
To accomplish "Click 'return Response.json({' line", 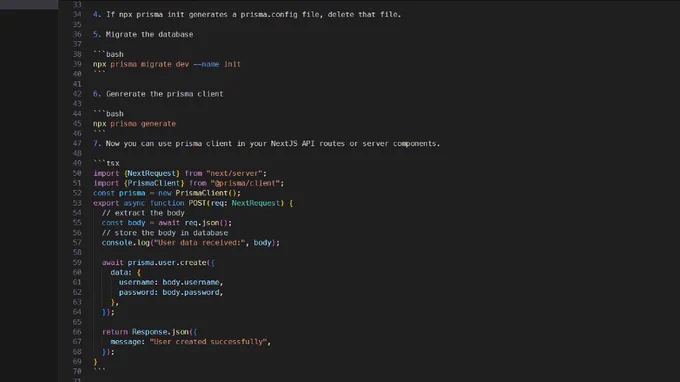I will click(150, 332).
